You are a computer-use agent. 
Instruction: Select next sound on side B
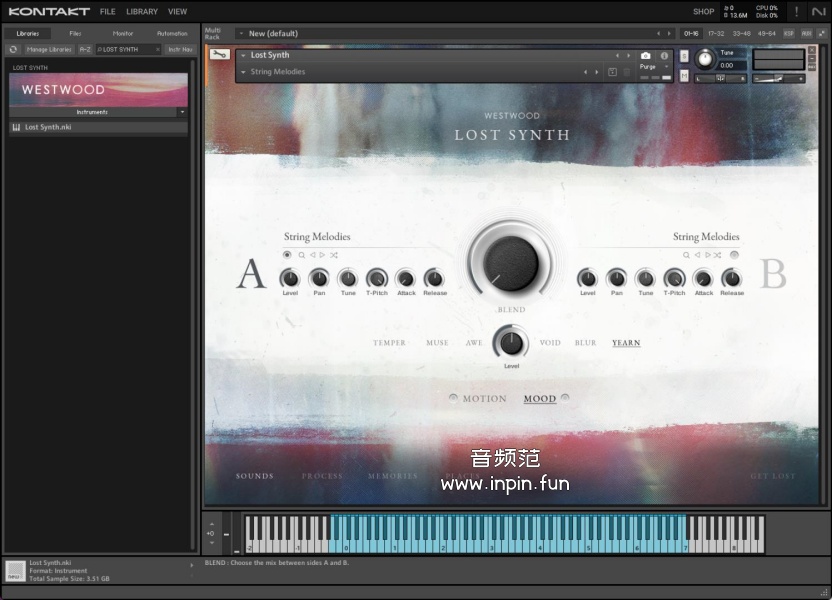(x=707, y=255)
